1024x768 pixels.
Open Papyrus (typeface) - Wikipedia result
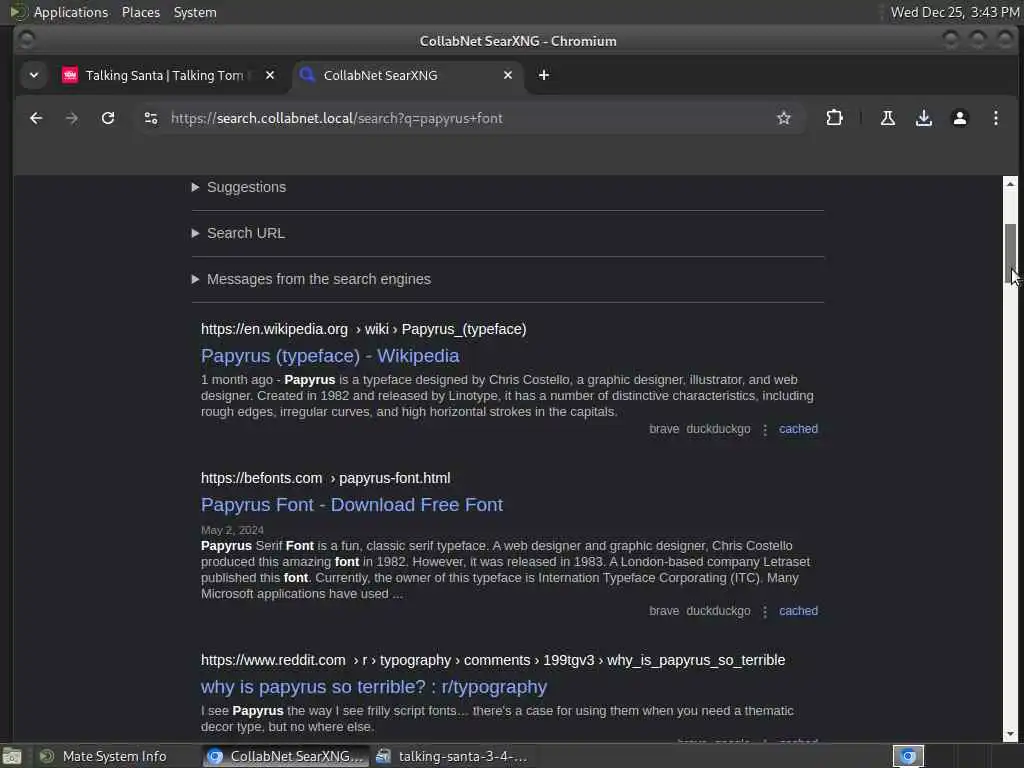point(330,356)
